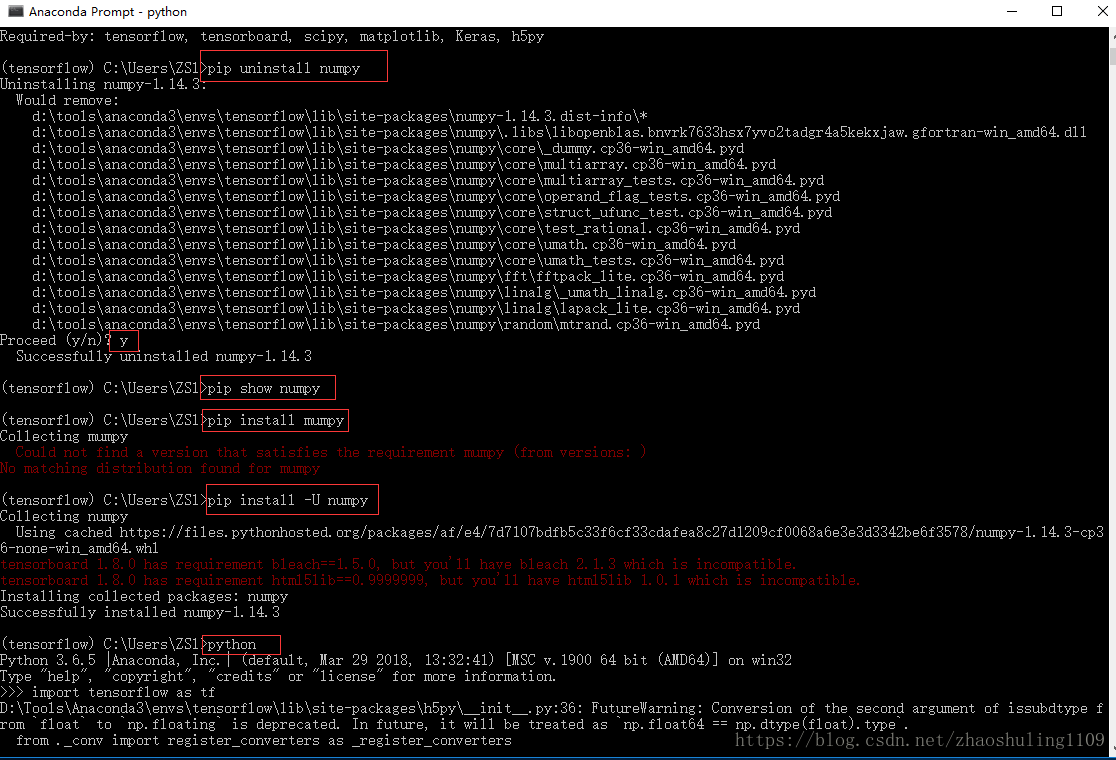Click the 'Collecting mumpy' line
The image size is (1116, 760).
tap(64, 437)
